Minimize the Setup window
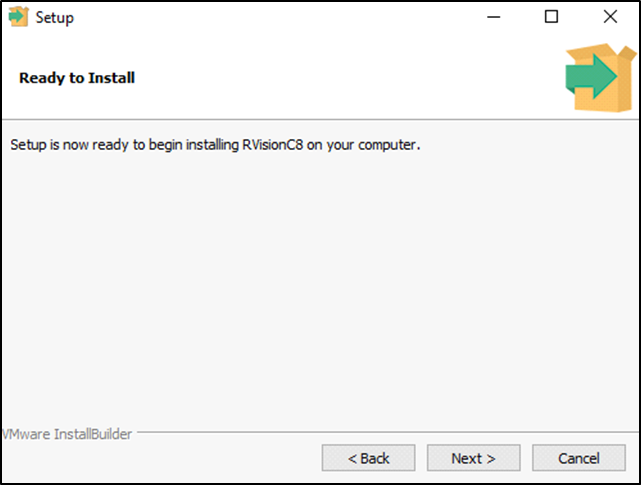 tap(494, 17)
